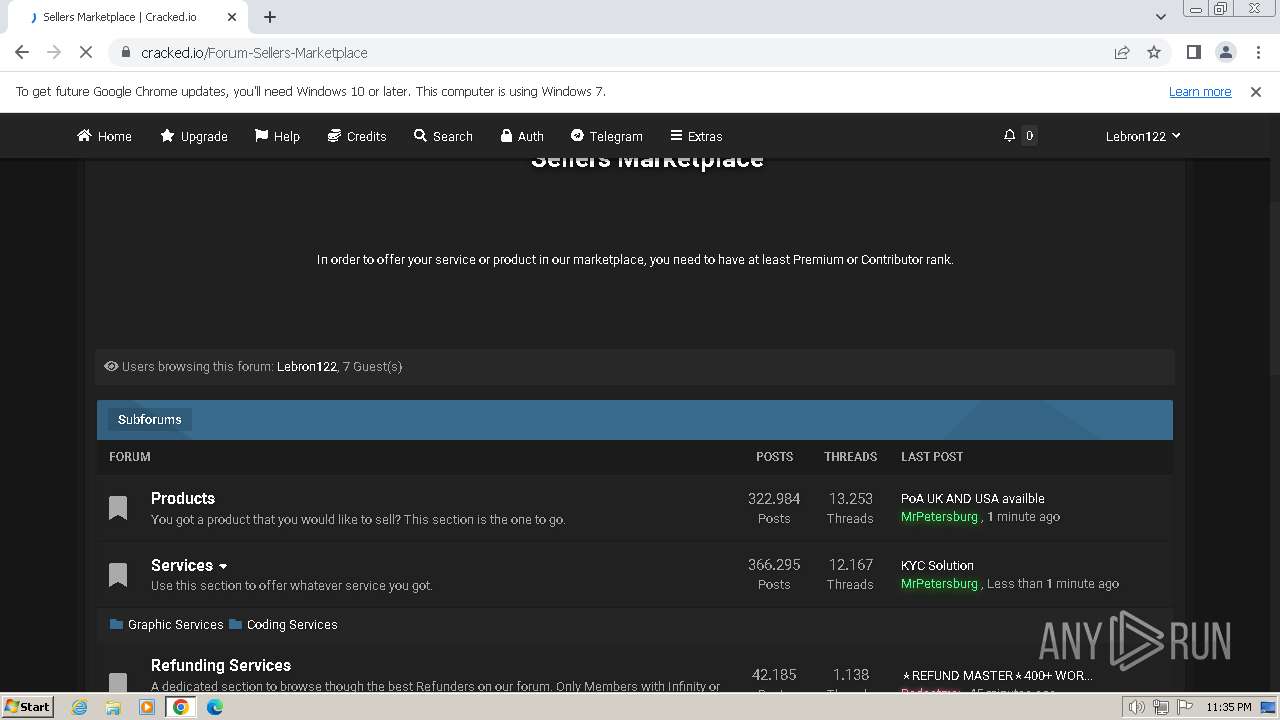Open the Auth page
Screen dimensions: 1280x720
click(x=522, y=136)
